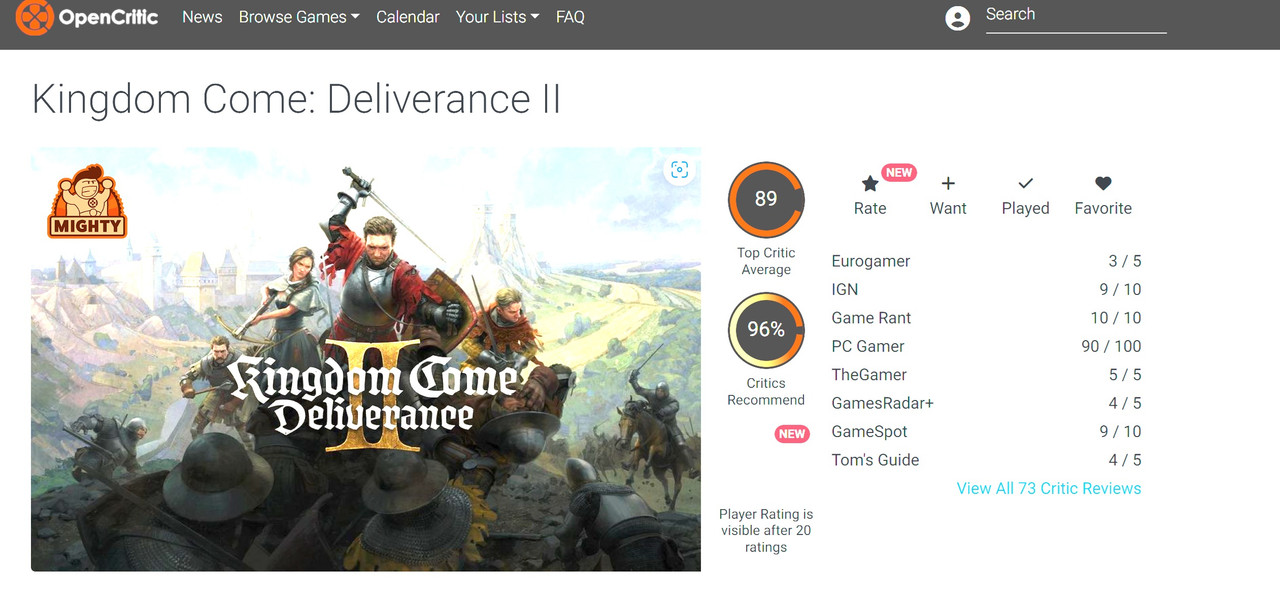Open the user account profile icon
Image resolution: width=1280 pixels, height=598 pixels.
coord(958,18)
